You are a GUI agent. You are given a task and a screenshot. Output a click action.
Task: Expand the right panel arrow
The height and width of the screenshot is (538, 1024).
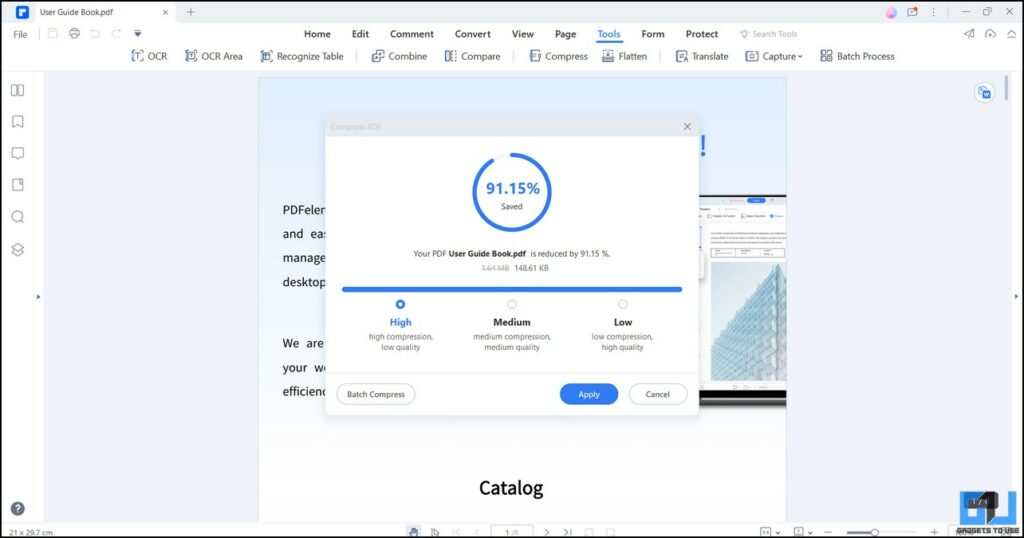coord(1016,297)
